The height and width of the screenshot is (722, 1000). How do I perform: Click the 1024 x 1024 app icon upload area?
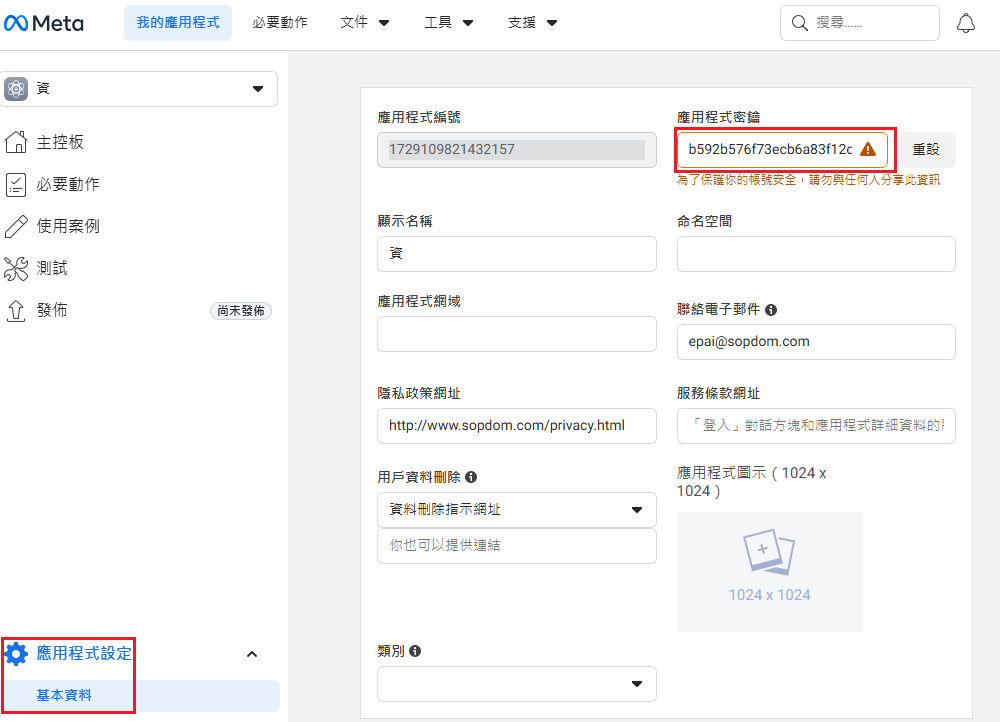pos(770,571)
